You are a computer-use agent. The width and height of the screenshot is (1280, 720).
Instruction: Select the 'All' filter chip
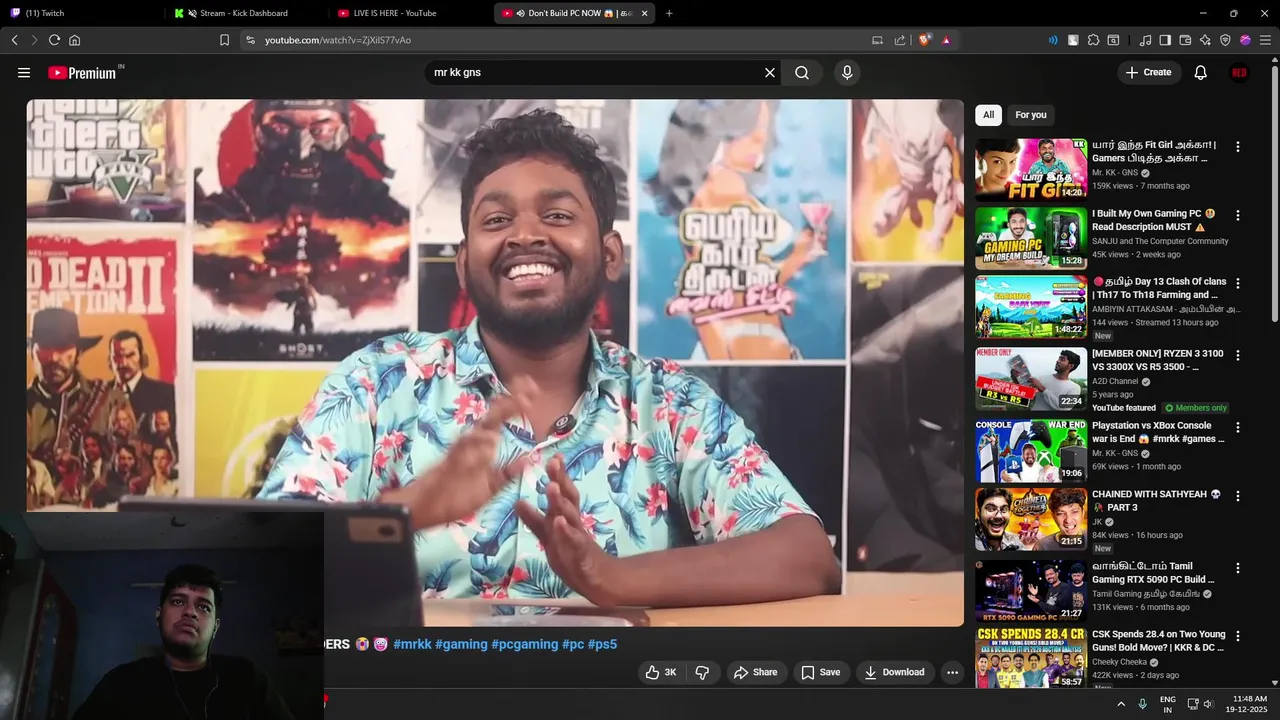(988, 115)
